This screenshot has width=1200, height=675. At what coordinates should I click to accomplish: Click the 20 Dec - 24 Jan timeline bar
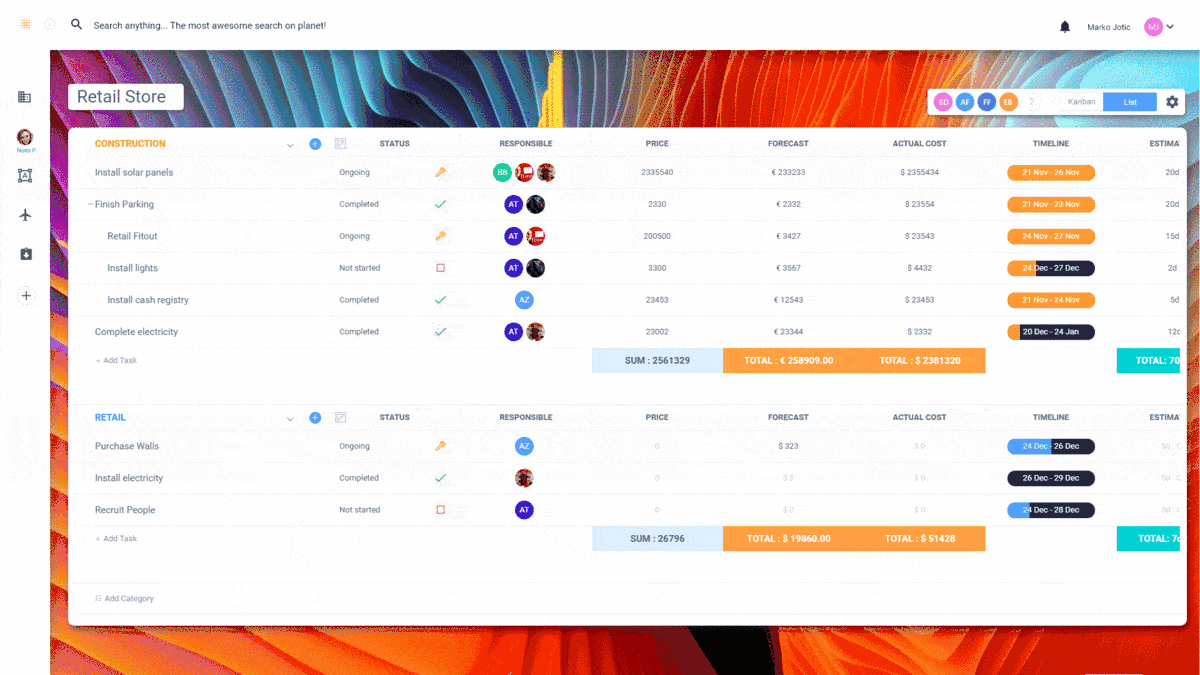coord(1050,332)
